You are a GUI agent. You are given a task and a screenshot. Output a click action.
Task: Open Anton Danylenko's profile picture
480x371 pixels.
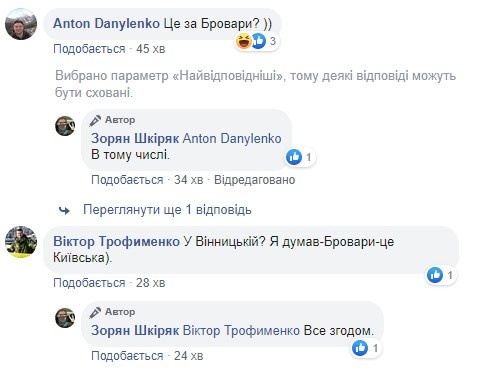tap(21, 24)
